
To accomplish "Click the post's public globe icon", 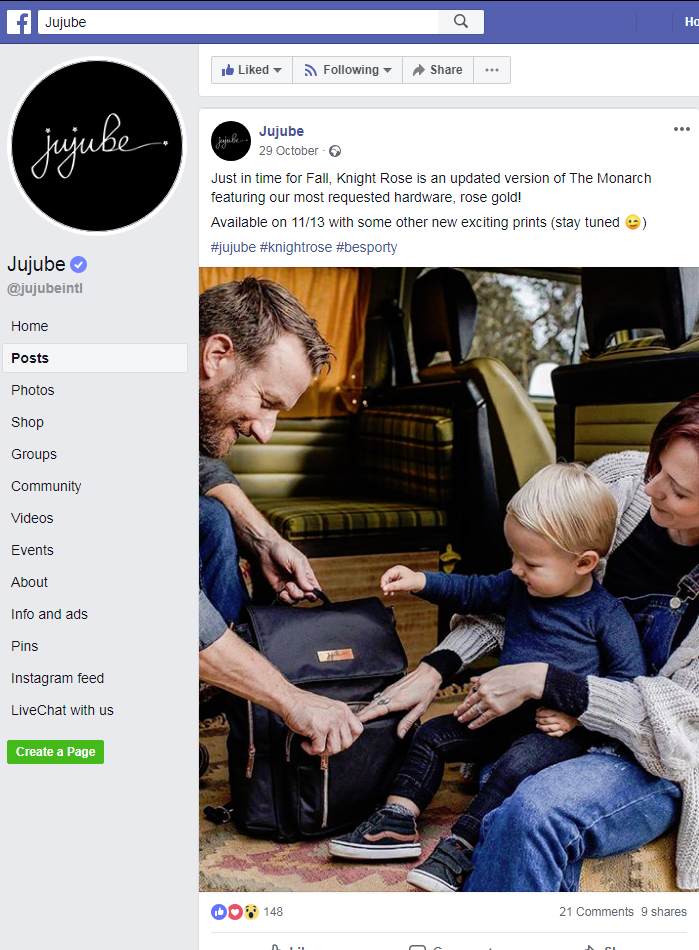I will [x=335, y=151].
